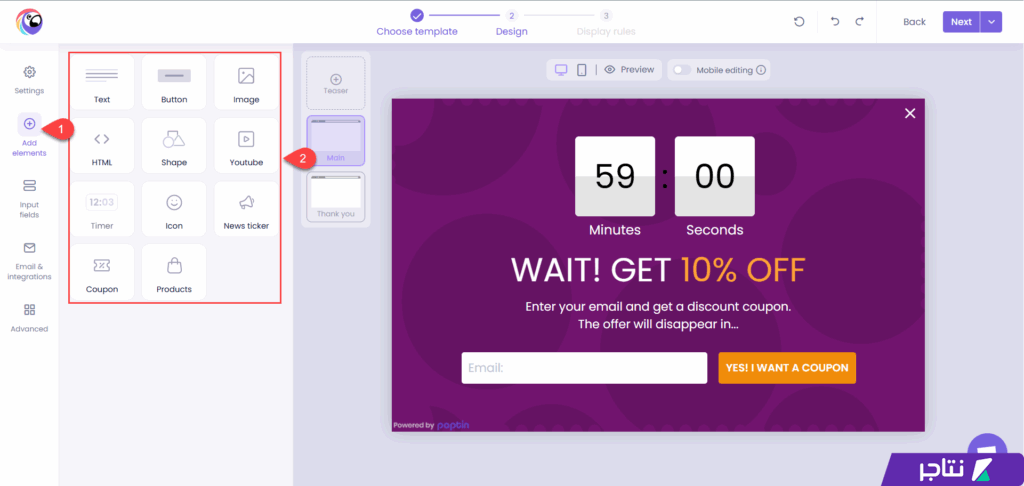
Task: Add a Coupon element
Action: (102, 272)
